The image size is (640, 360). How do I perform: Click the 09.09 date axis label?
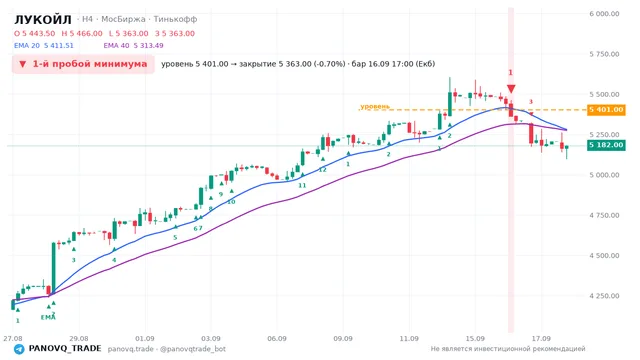[x=343, y=338]
